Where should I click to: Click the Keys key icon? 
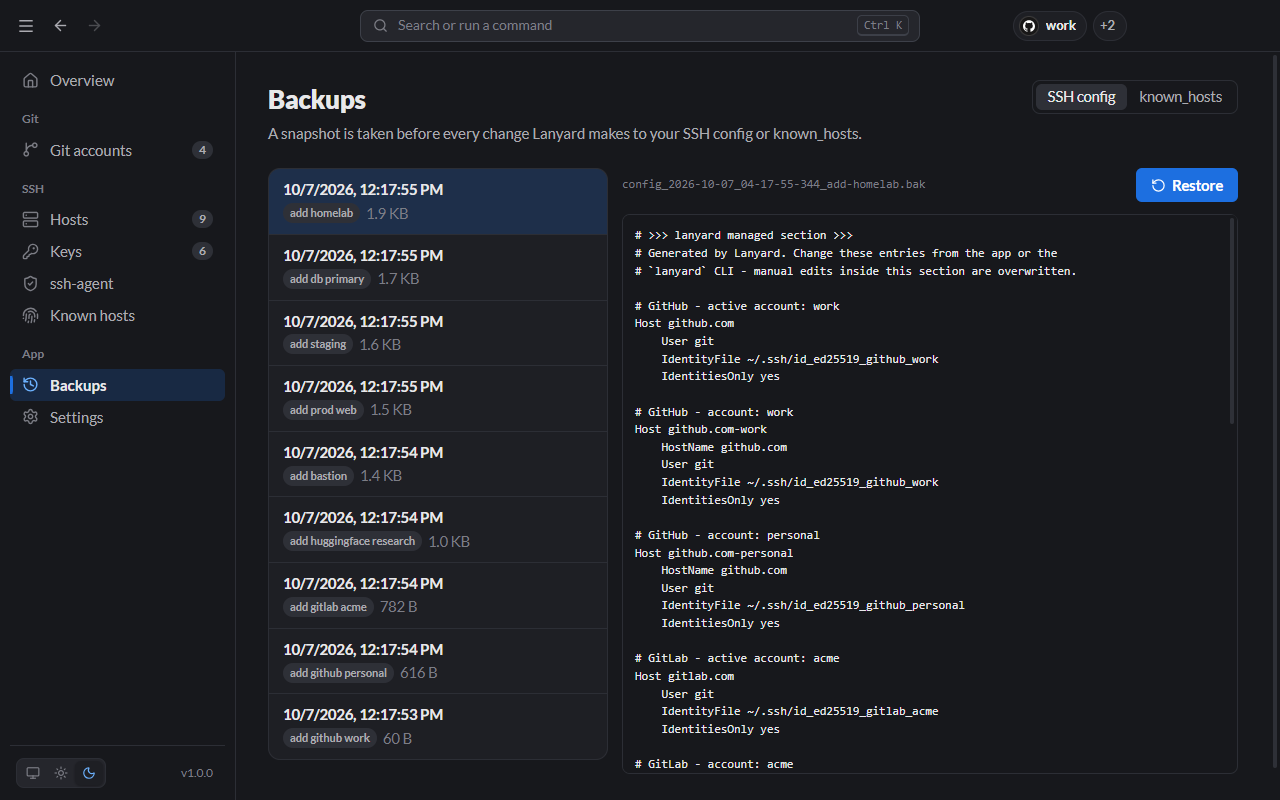coord(31,252)
